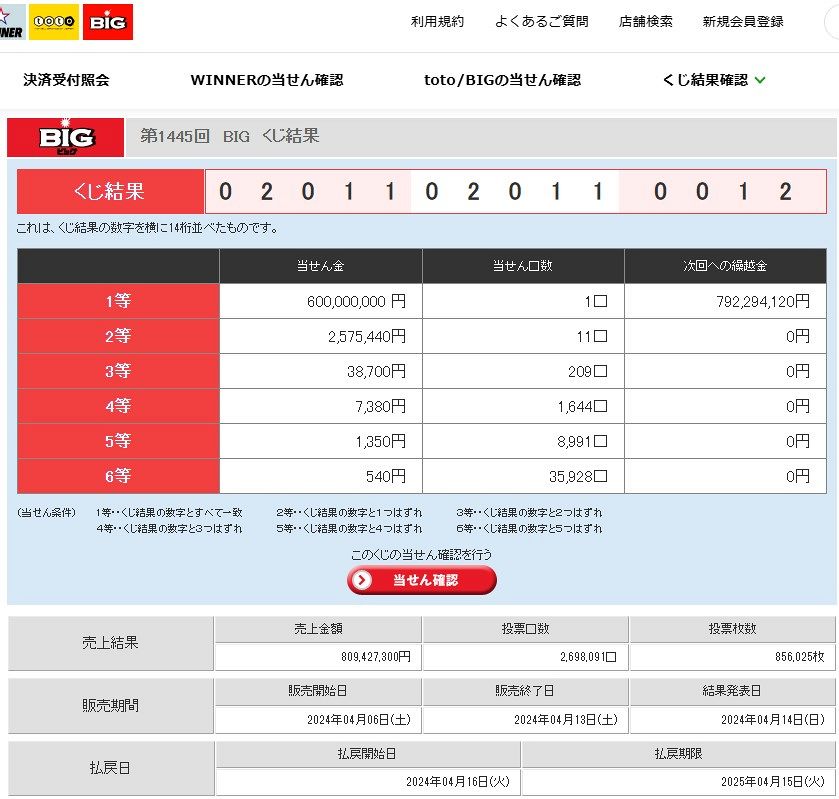Screen dimensions: 839x799
Task: Click the 6等 row header
Action: pos(118,476)
